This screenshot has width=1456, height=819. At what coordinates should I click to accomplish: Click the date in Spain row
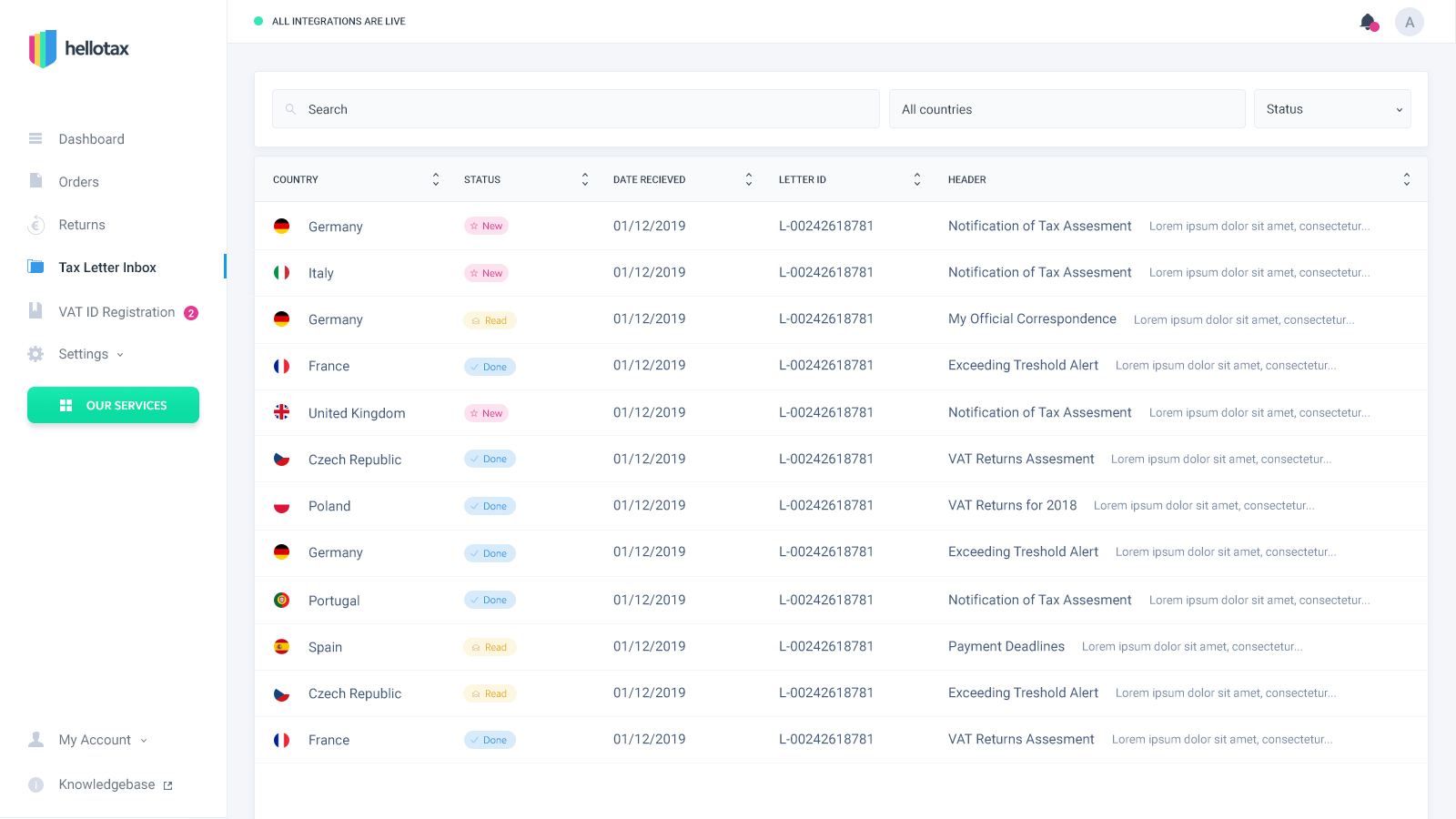pos(650,646)
